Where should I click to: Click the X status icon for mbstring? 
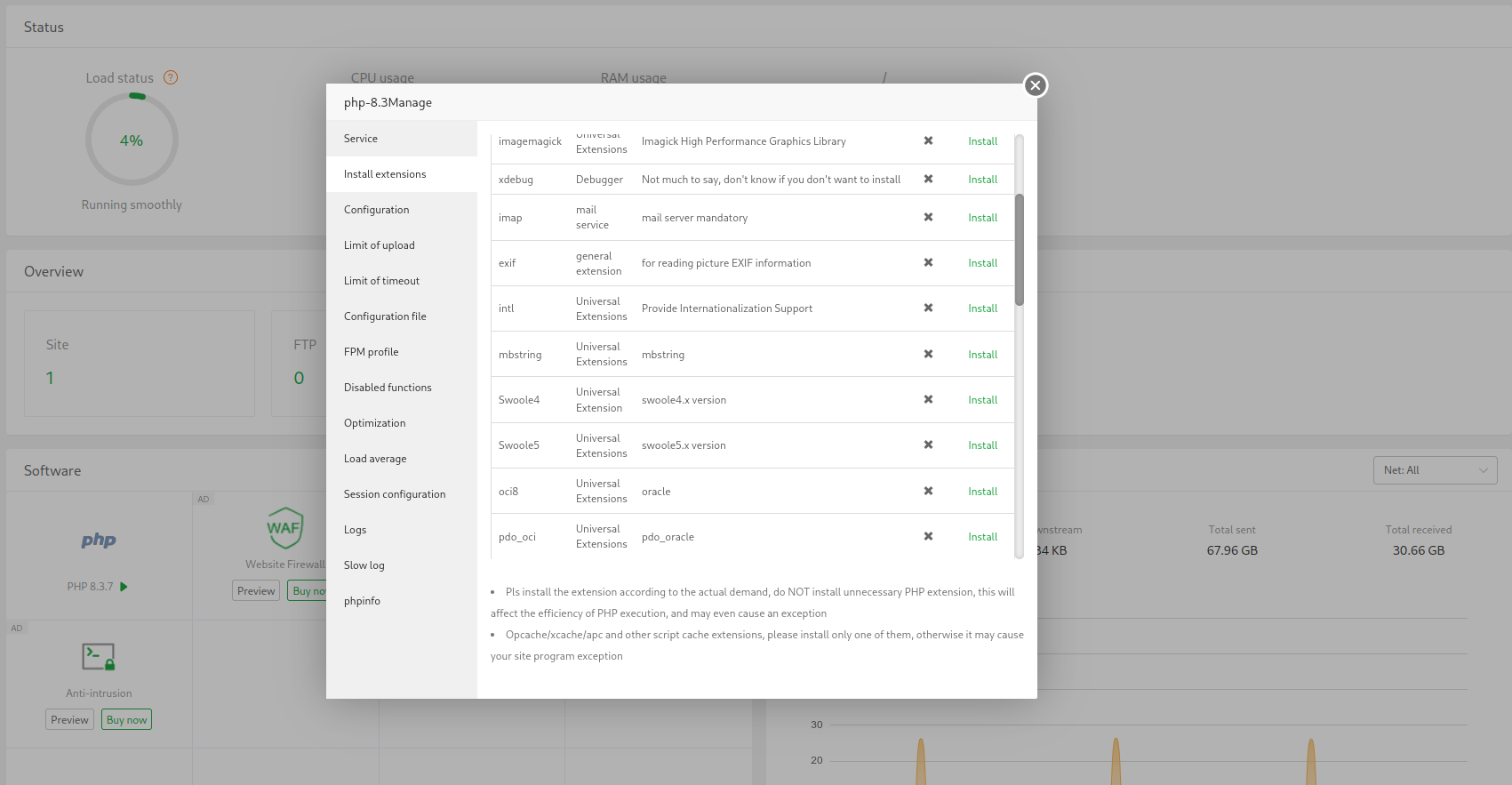[x=928, y=354]
